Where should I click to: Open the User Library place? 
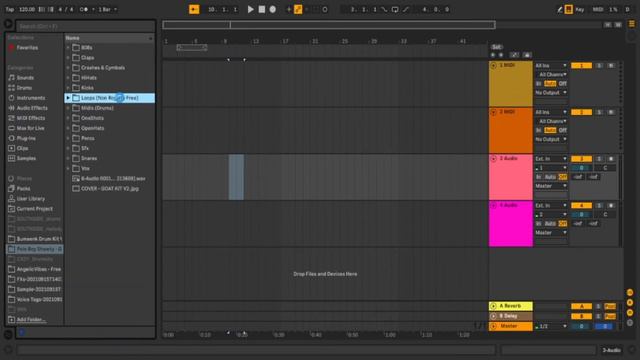31,199
